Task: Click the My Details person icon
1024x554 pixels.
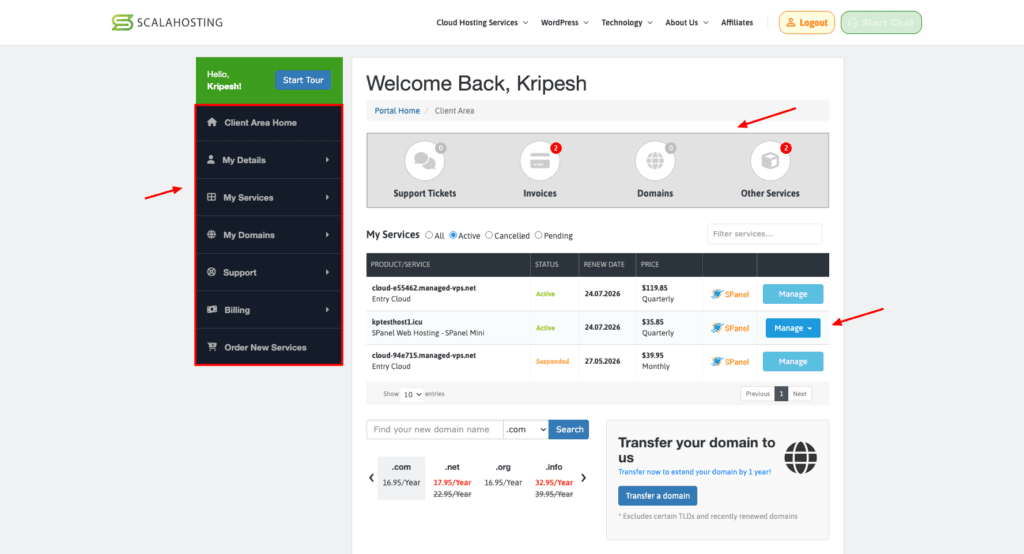Action: (211, 159)
